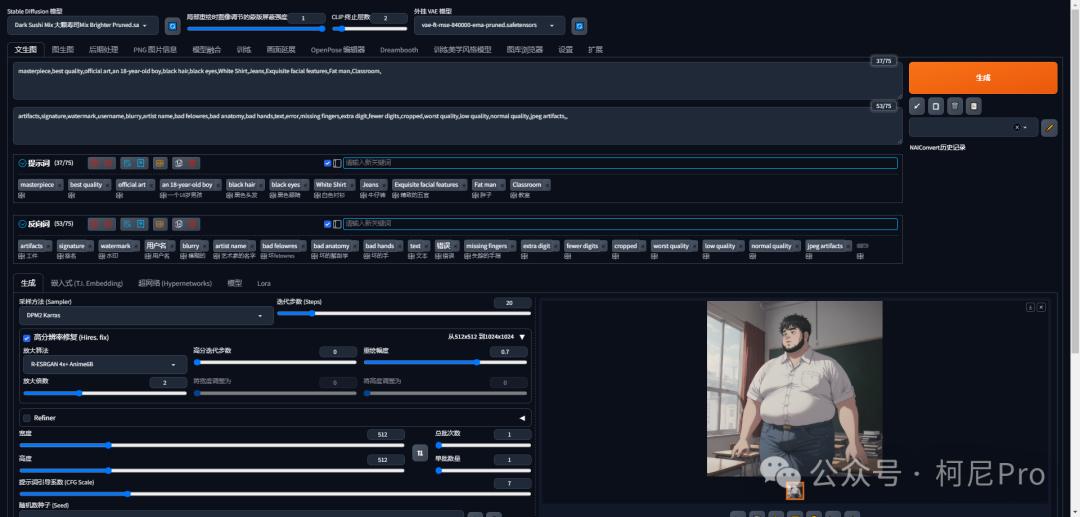Adjust the CLIP 终止层数 slider

(370, 29)
